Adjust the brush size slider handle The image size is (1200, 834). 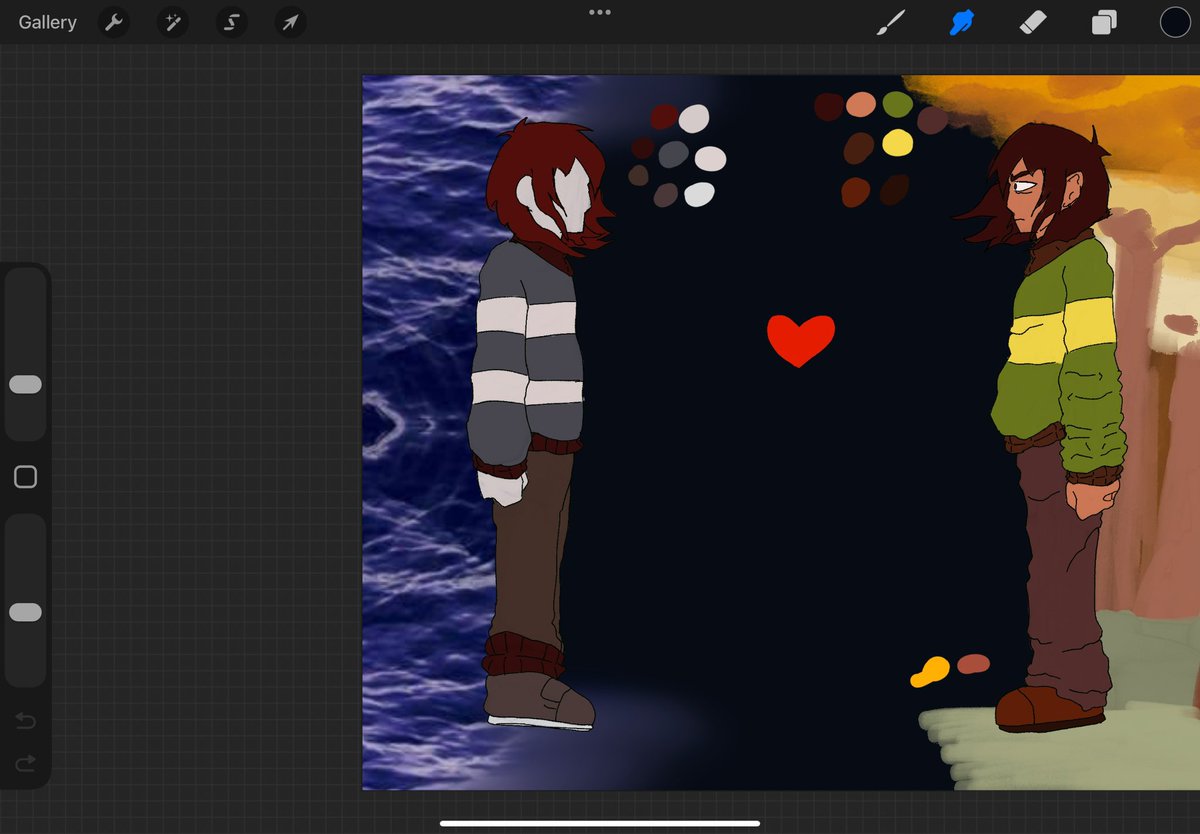(25, 385)
